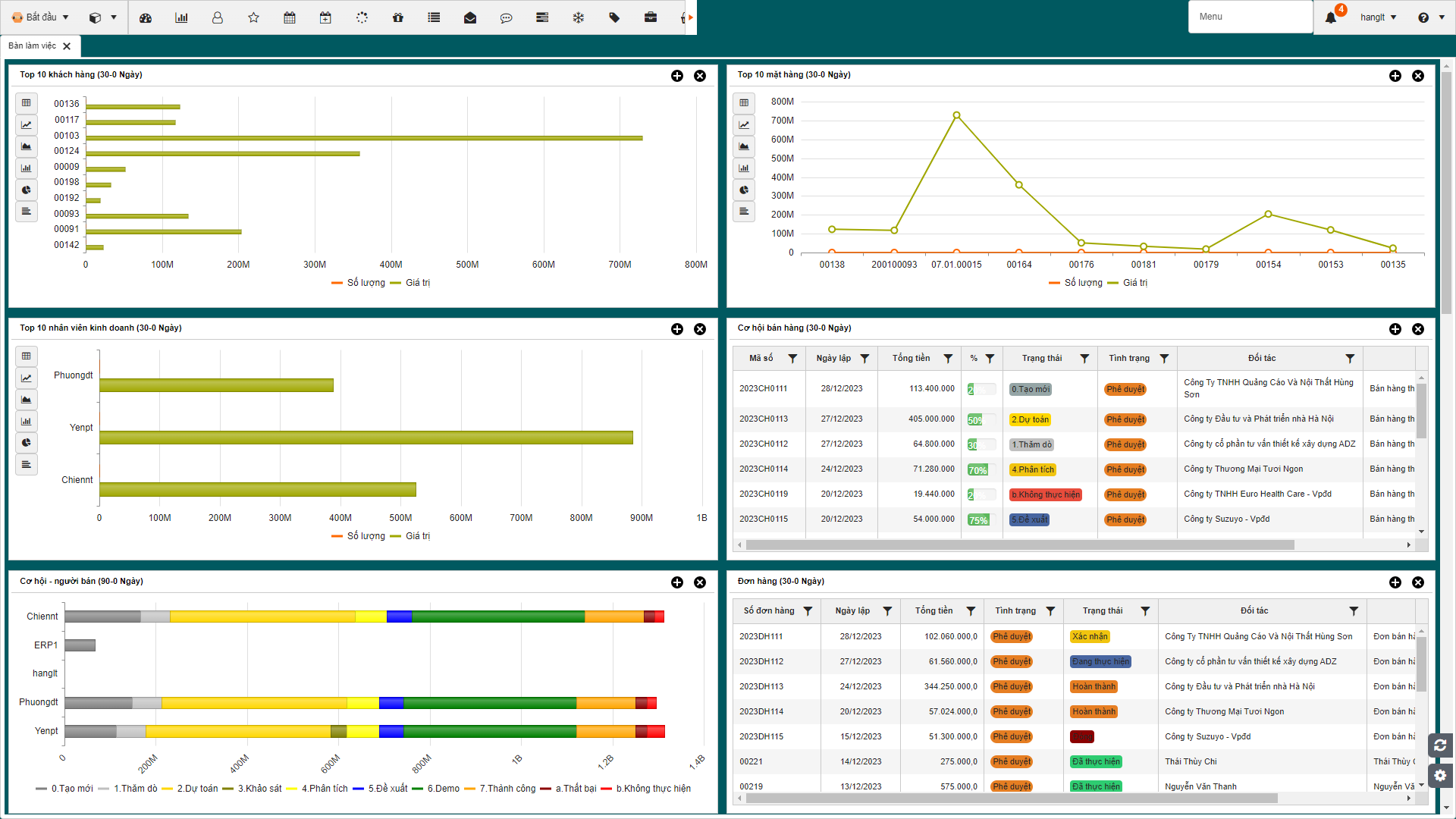Open the hanglt user dropdown
Viewport: 1456px width, 819px height.
(x=1378, y=17)
